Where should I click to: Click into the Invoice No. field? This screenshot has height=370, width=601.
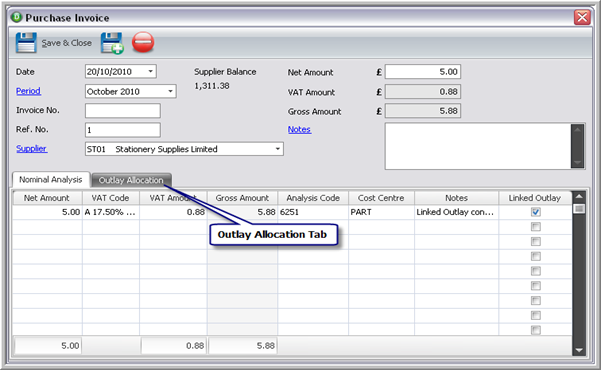(123, 111)
